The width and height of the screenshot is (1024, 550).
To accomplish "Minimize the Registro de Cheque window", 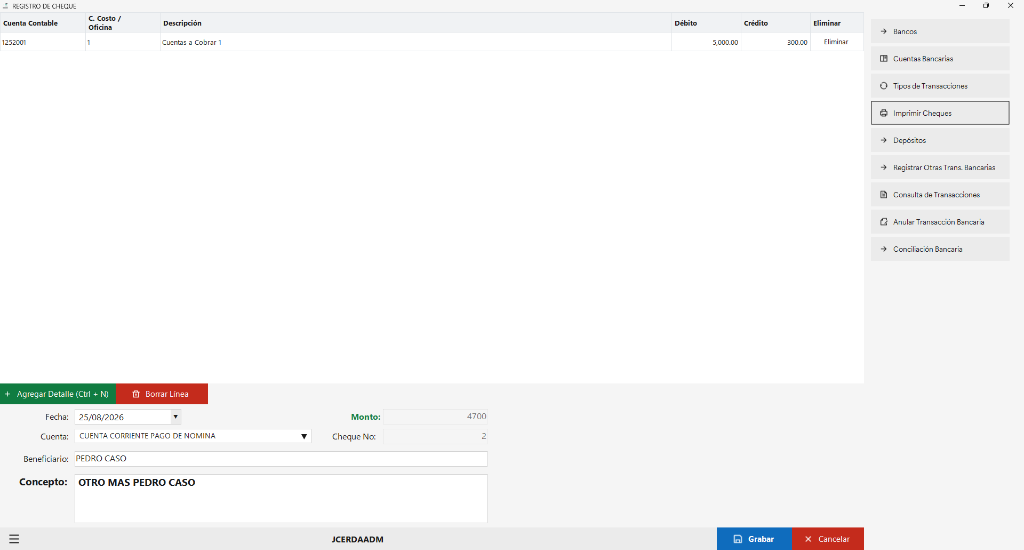I will [x=962, y=5].
